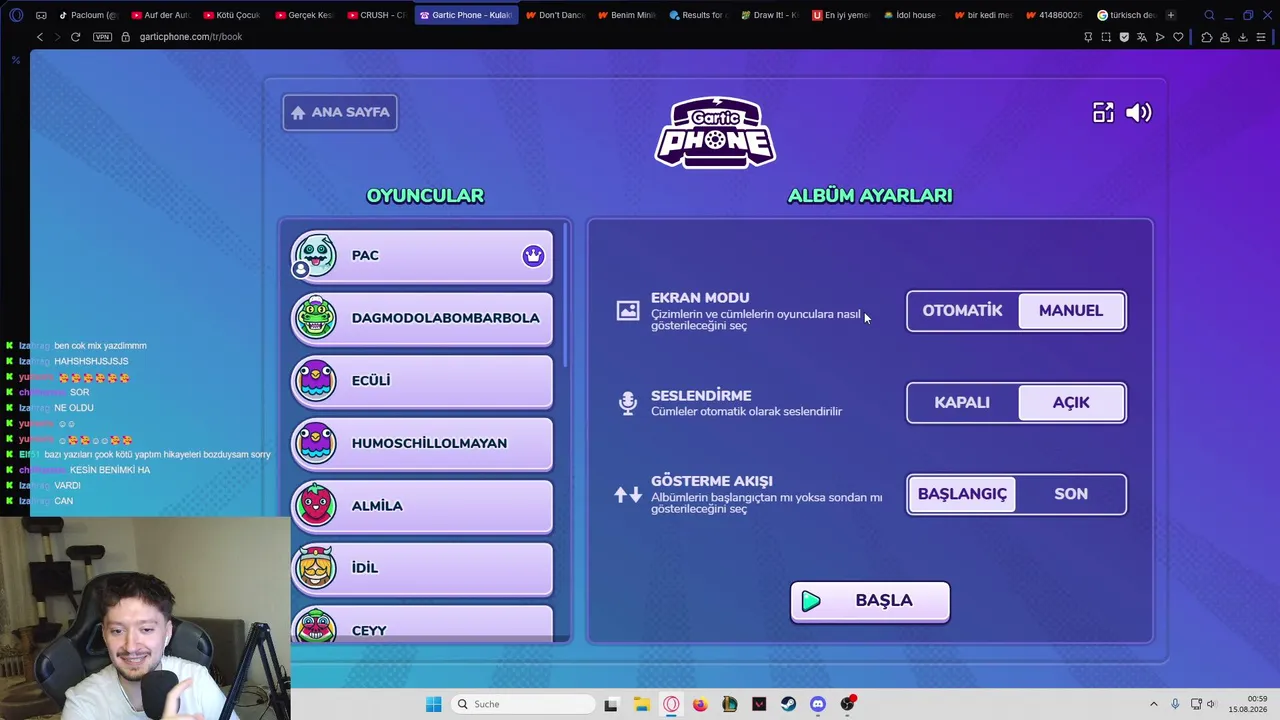The height and width of the screenshot is (720, 1280).
Task: Select player HUMOSCHİLLOLMAYAN in the list
Action: coord(422,443)
